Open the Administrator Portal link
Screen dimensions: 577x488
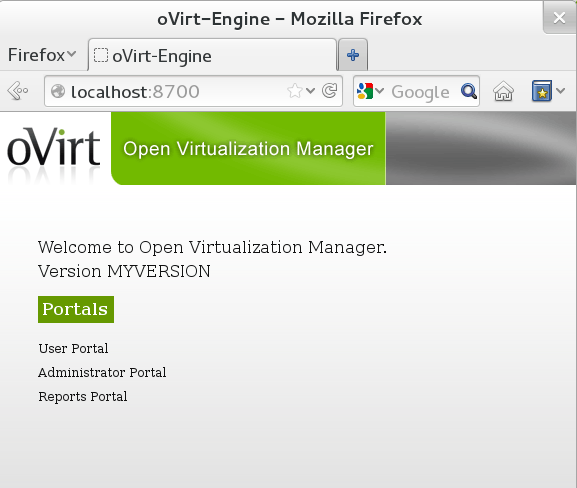pos(102,372)
